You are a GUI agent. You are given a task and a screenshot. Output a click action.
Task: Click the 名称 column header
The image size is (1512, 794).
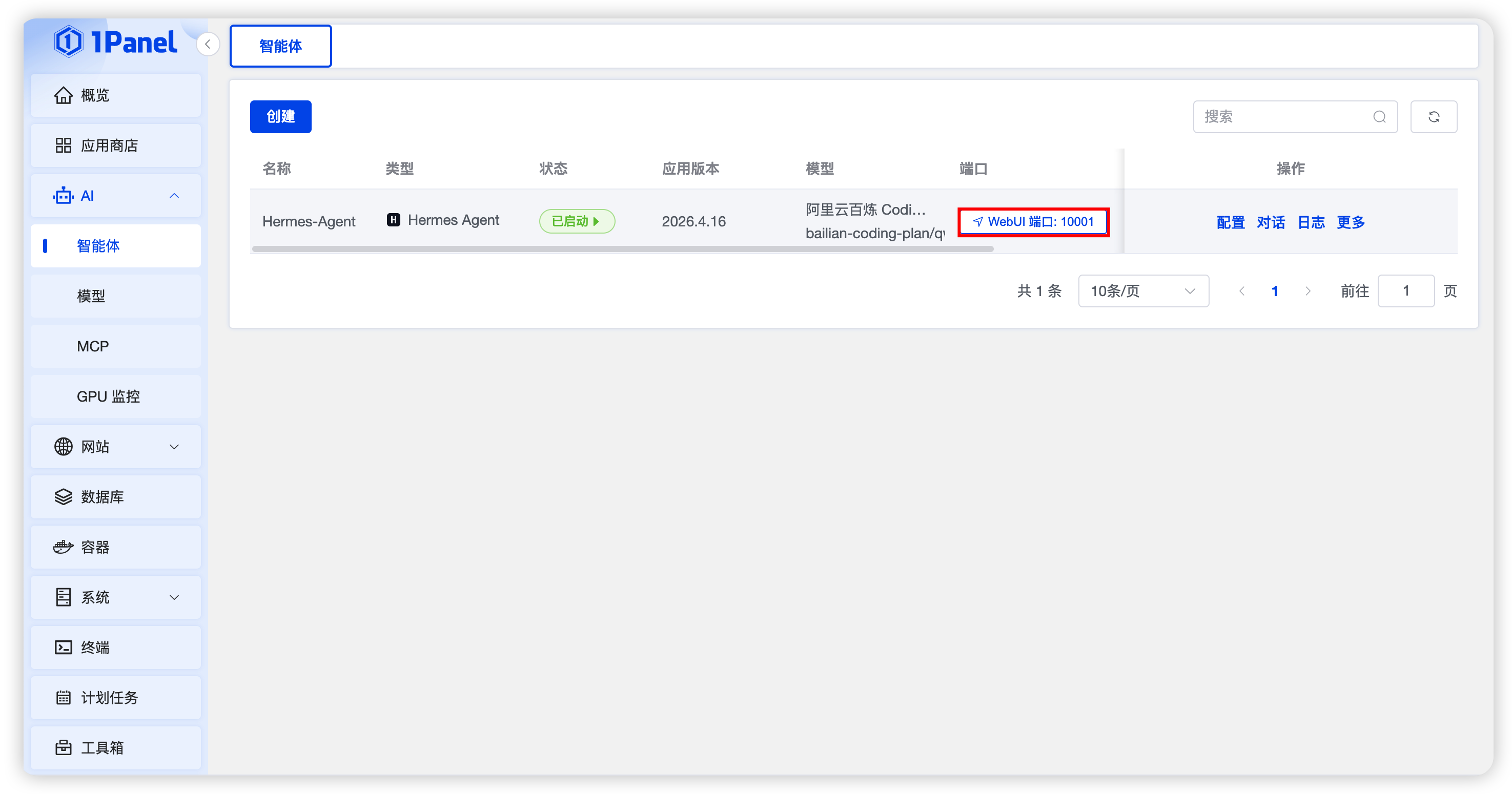(x=276, y=169)
